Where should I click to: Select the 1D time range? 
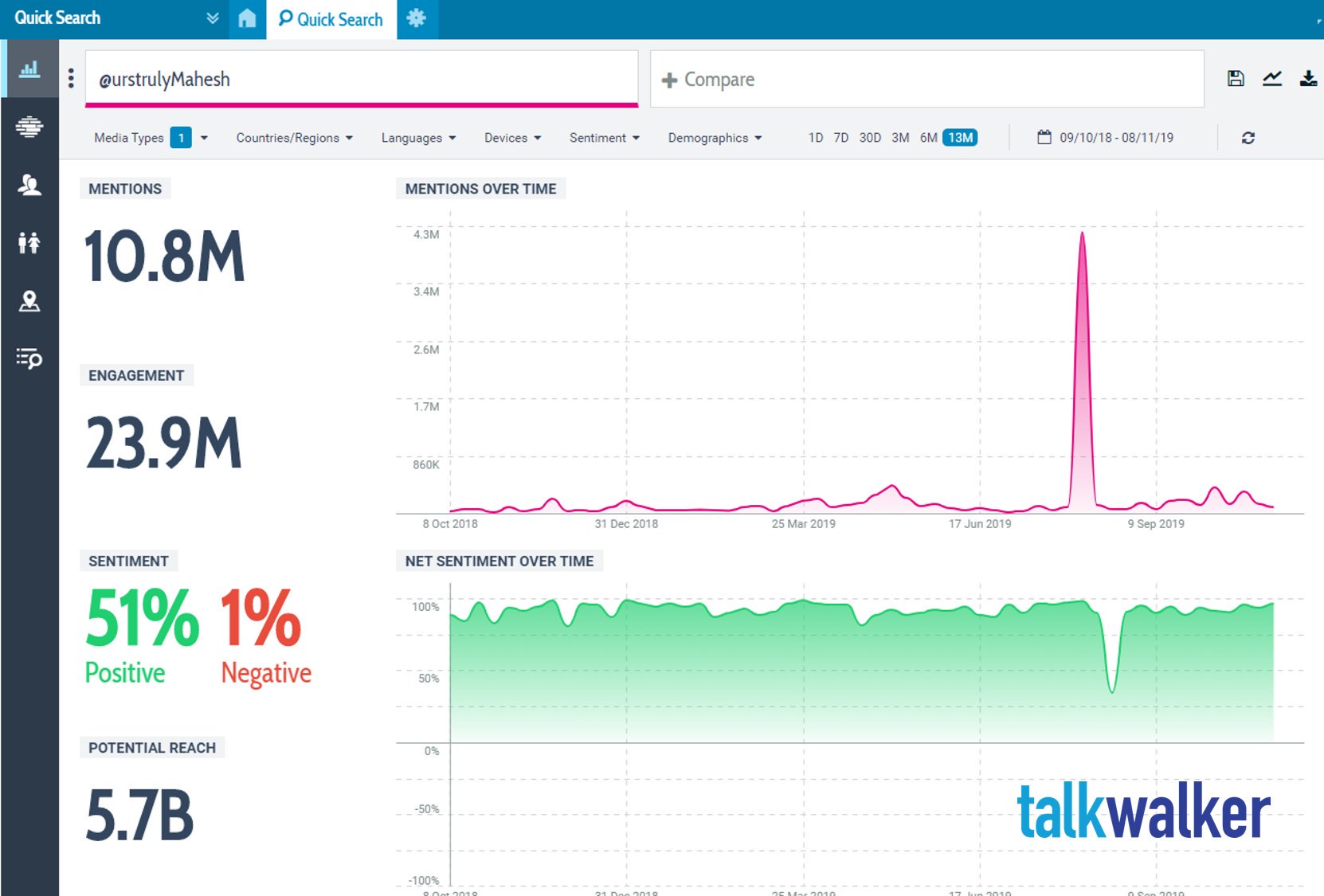[816, 138]
